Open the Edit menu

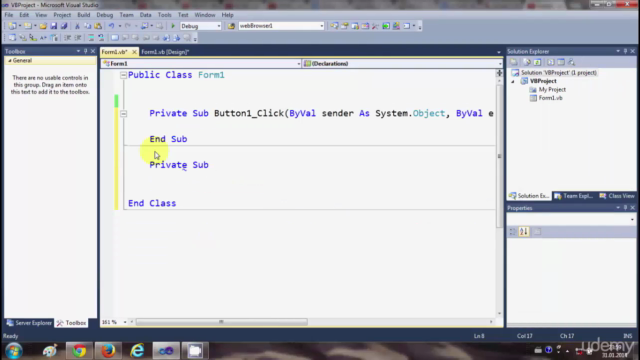pos(24,15)
